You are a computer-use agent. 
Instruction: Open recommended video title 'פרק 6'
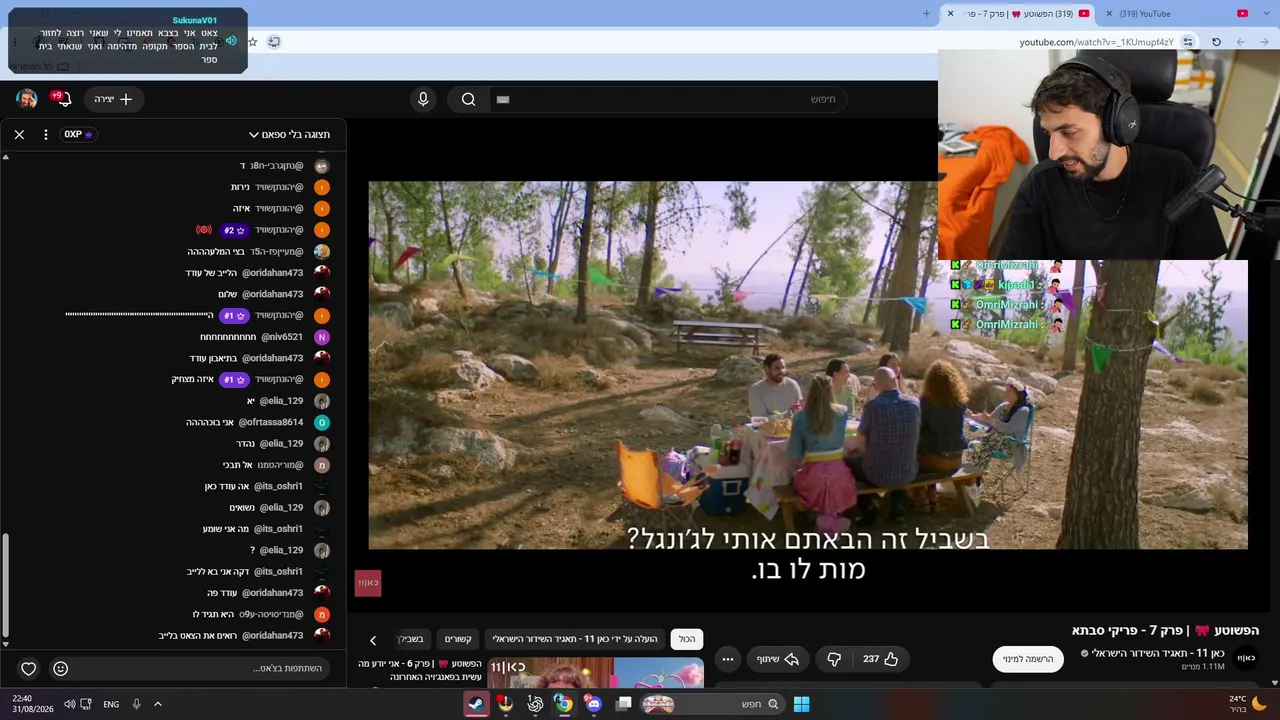coord(420,670)
